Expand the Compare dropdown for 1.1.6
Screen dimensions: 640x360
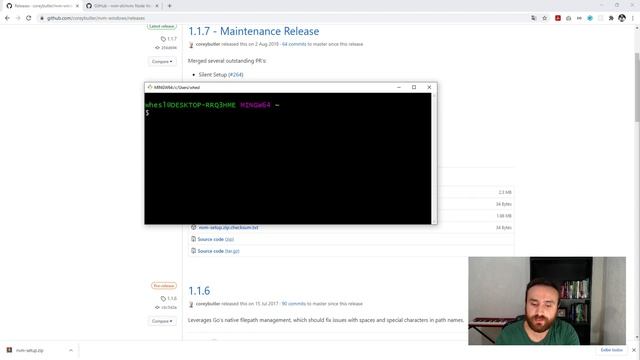[x=162, y=321]
